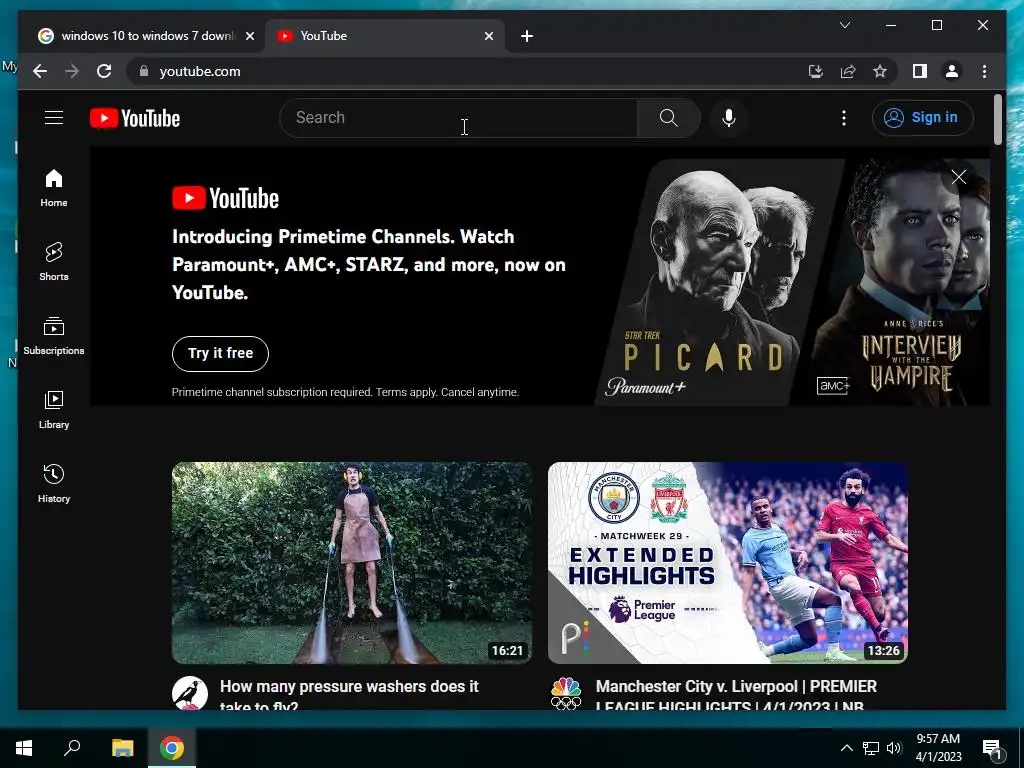The height and width of the screenshot is (768, 1024).
Task: Click the Try it free button
Action: 220,353
